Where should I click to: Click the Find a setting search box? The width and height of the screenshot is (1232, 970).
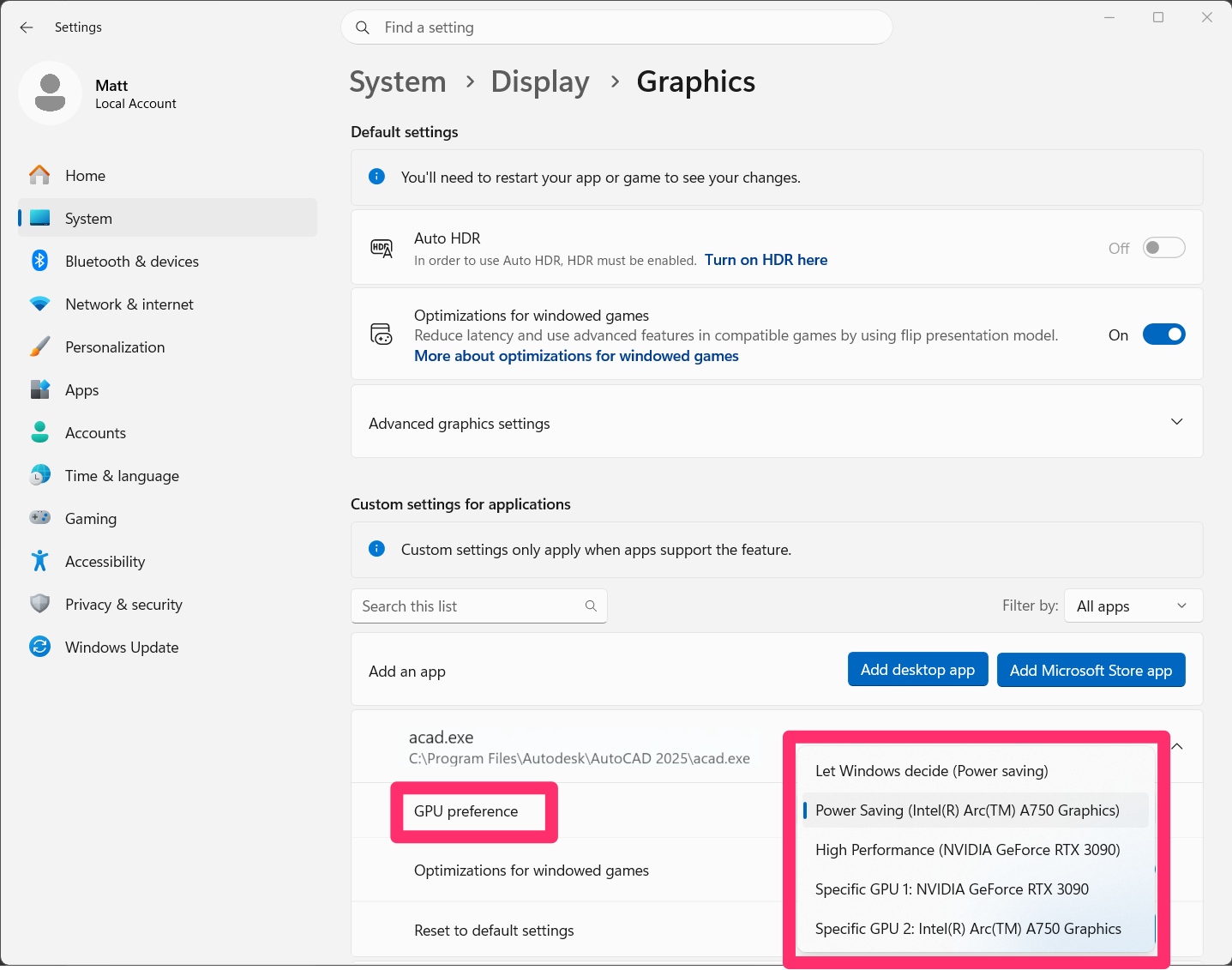pyautogui.click(x=616, y=27)
